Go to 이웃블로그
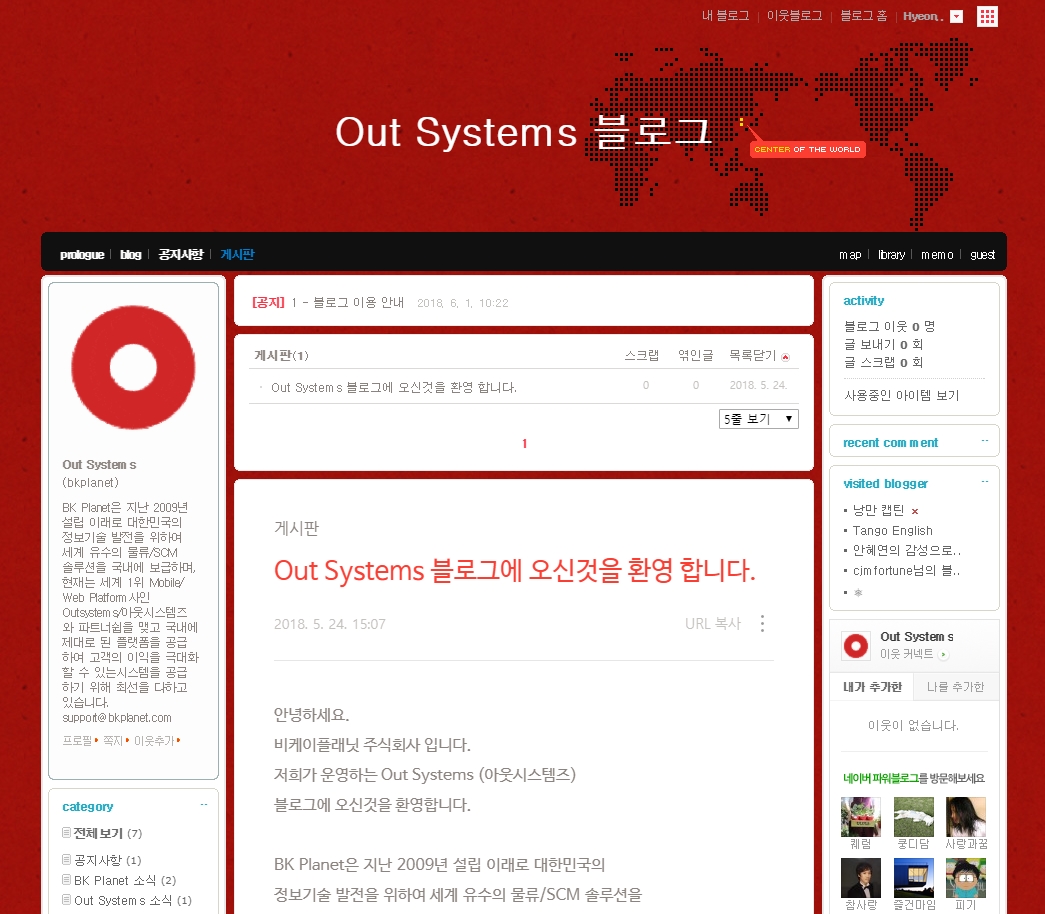The height and width of the screenshot is (914, 1045). 794,16
